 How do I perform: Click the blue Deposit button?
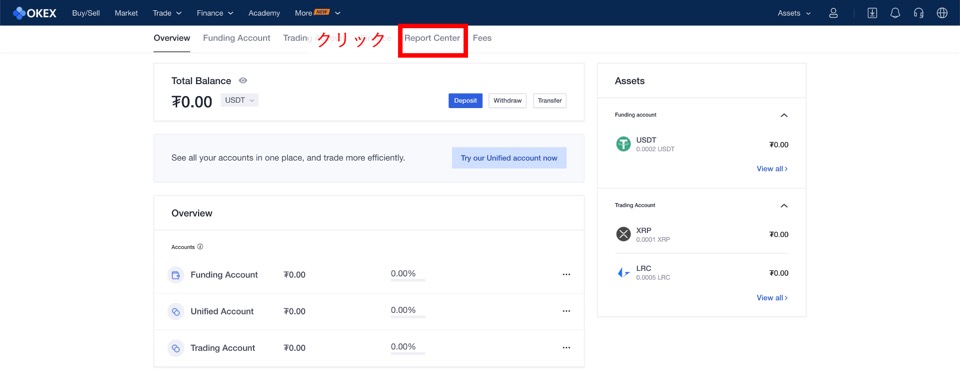[x=465, y=100]
